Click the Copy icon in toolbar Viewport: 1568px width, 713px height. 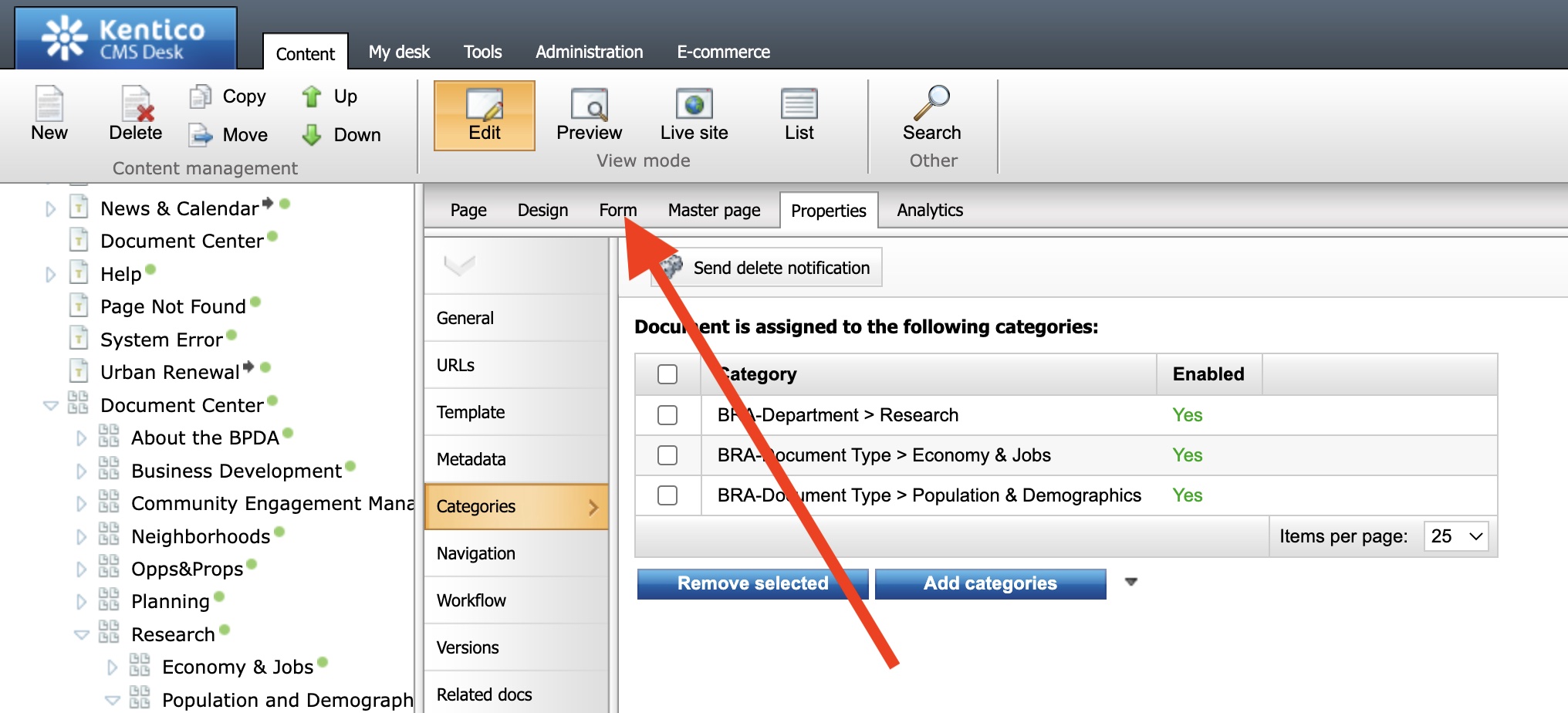click(x=201, y=96)
